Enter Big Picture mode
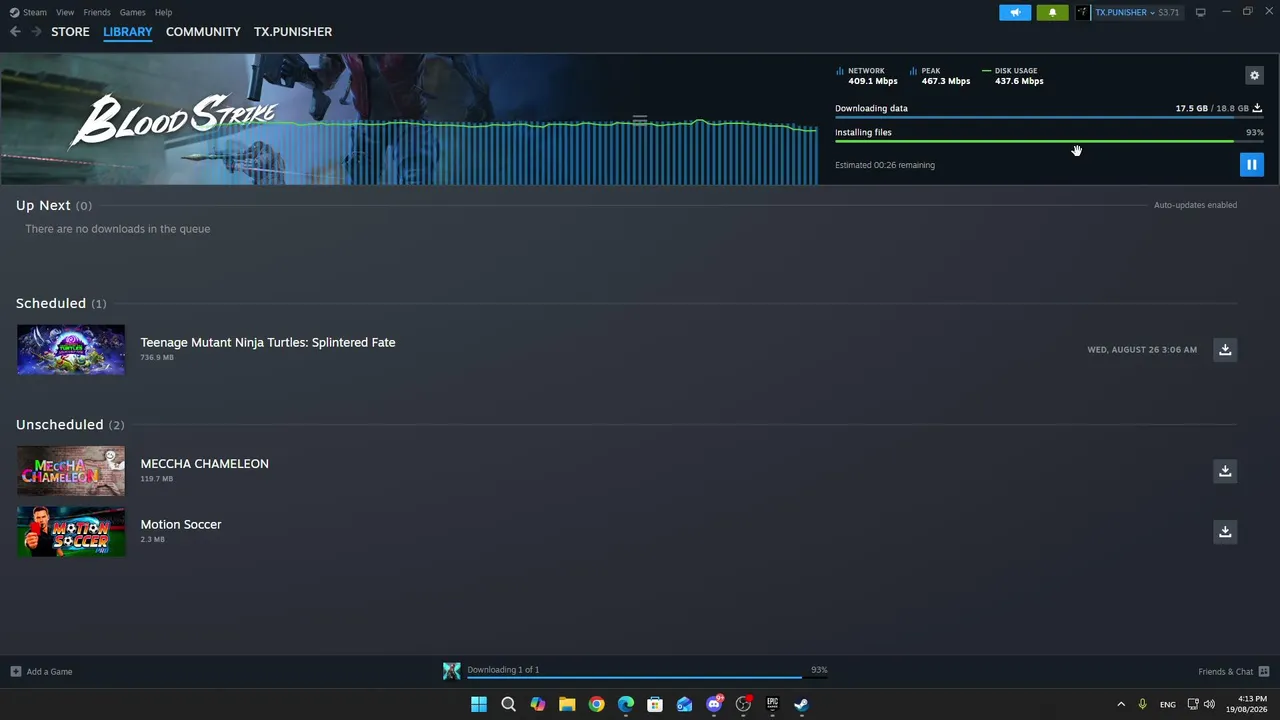The width and height of the screenshot is (1280, 720). click(1201, 12)
